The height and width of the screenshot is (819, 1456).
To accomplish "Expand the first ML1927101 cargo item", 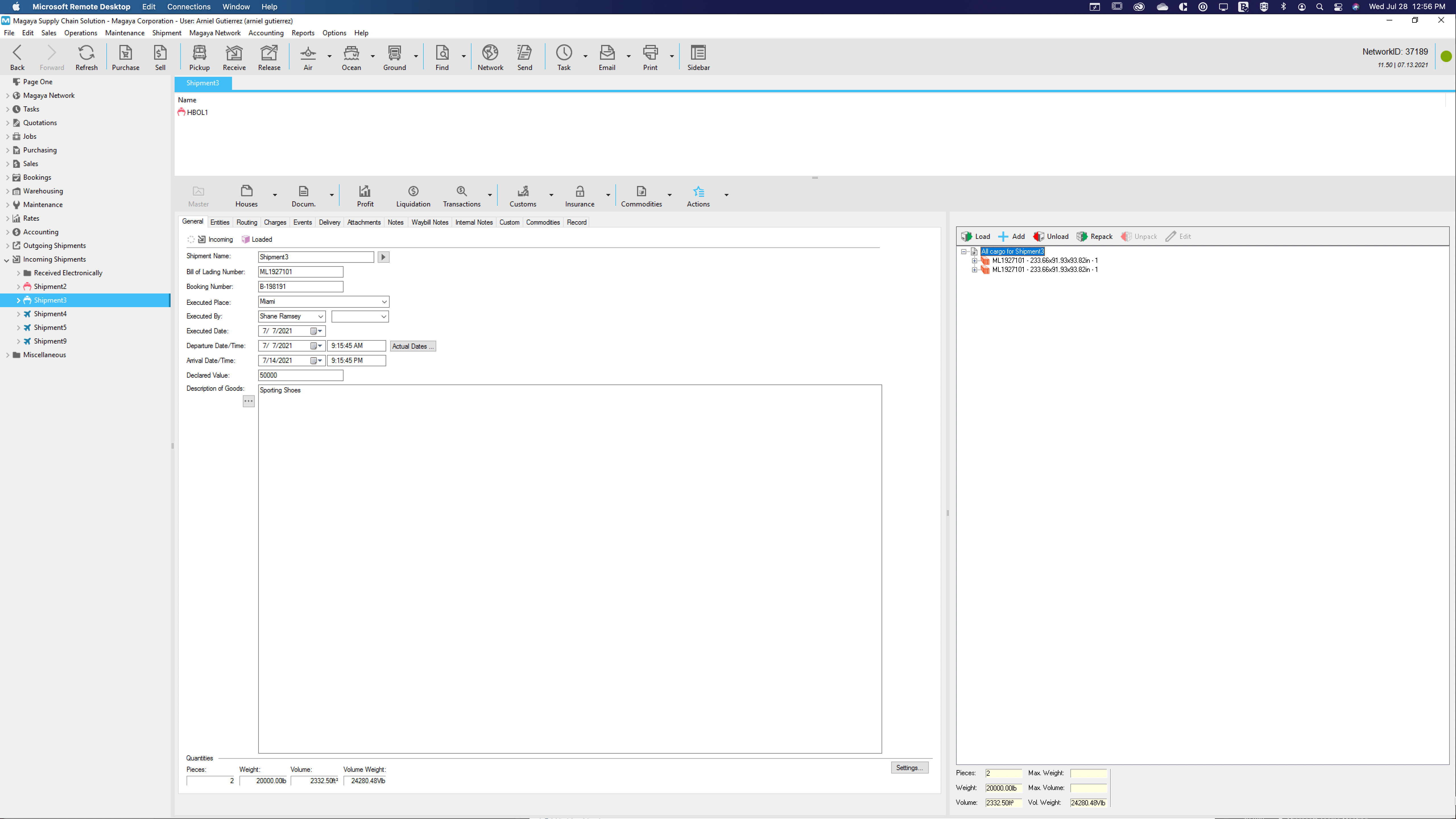I will pyautogui.click(x=975, y=260).
